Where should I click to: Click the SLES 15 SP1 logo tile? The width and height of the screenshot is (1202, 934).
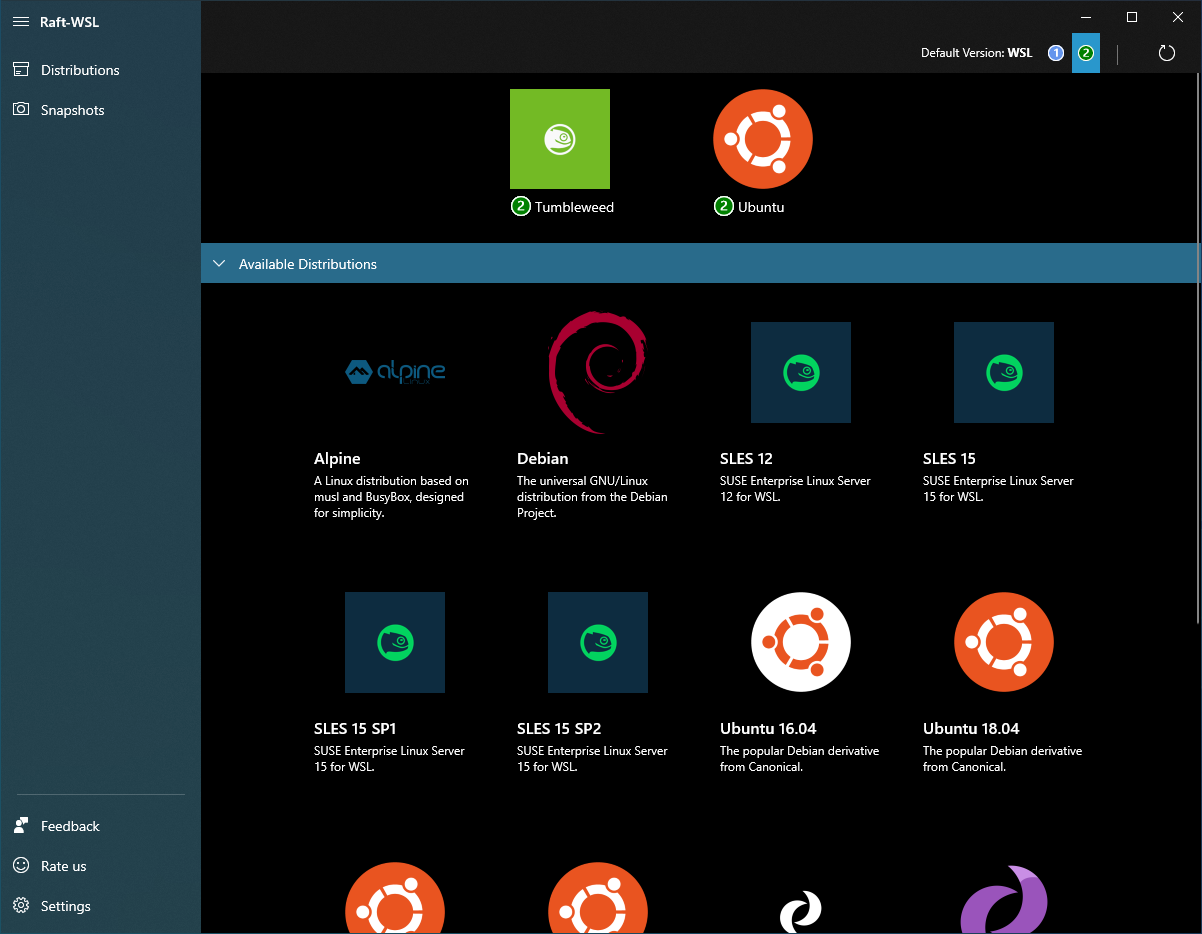coord(395,642)
